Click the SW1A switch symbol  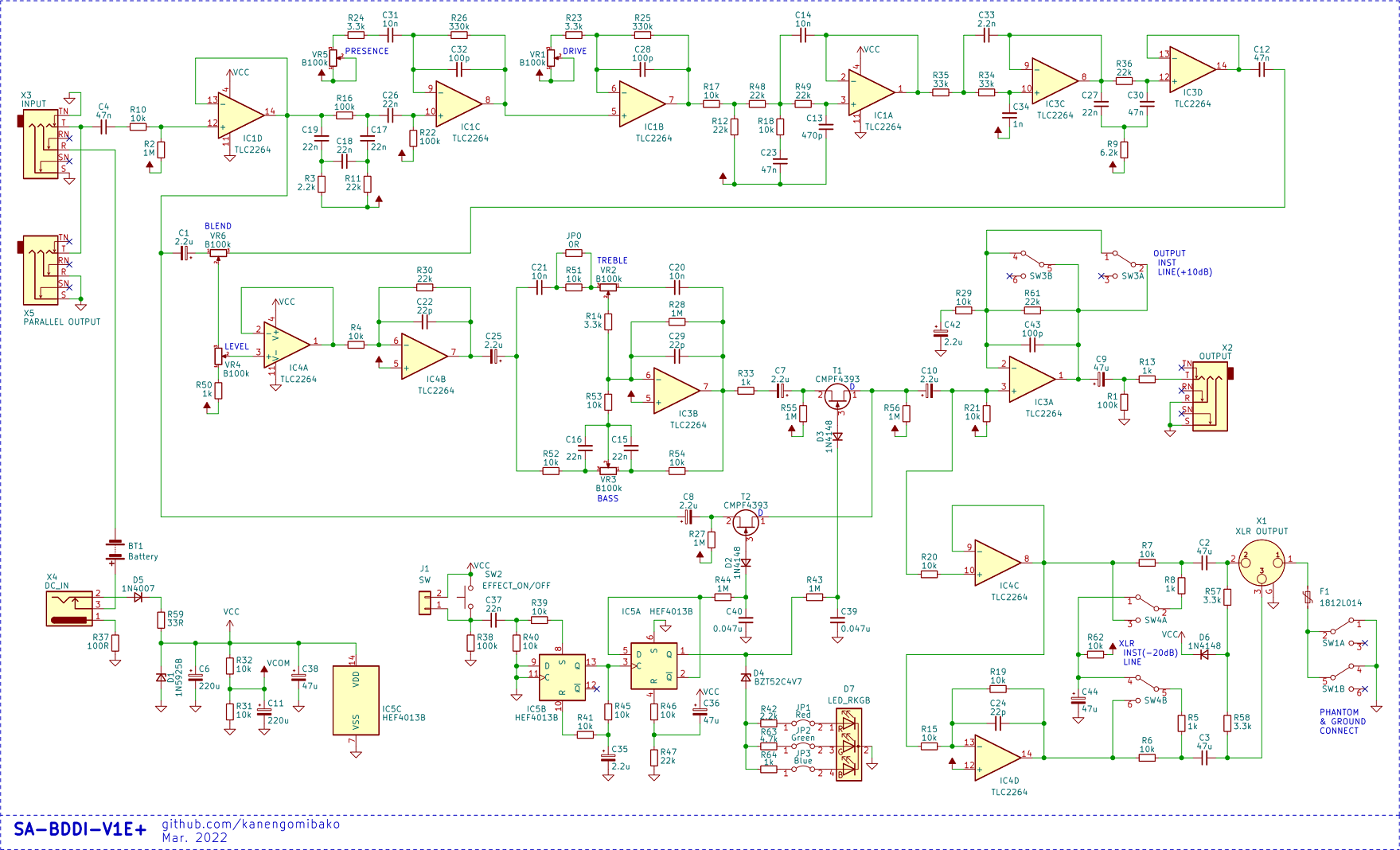pyautogui.click(x=1342, y=631)
